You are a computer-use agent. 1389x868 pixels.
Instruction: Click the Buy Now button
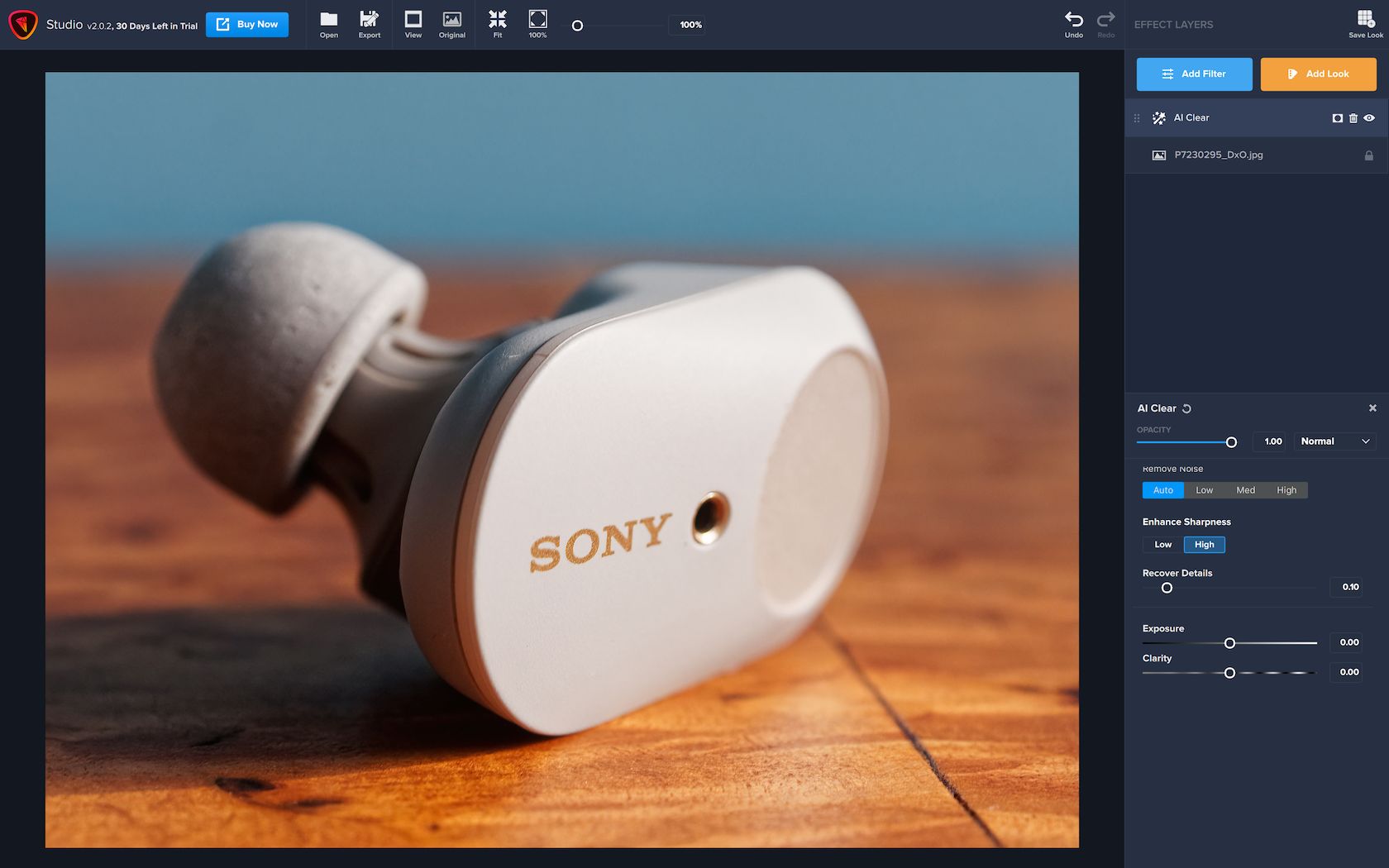tap(247, 25)
